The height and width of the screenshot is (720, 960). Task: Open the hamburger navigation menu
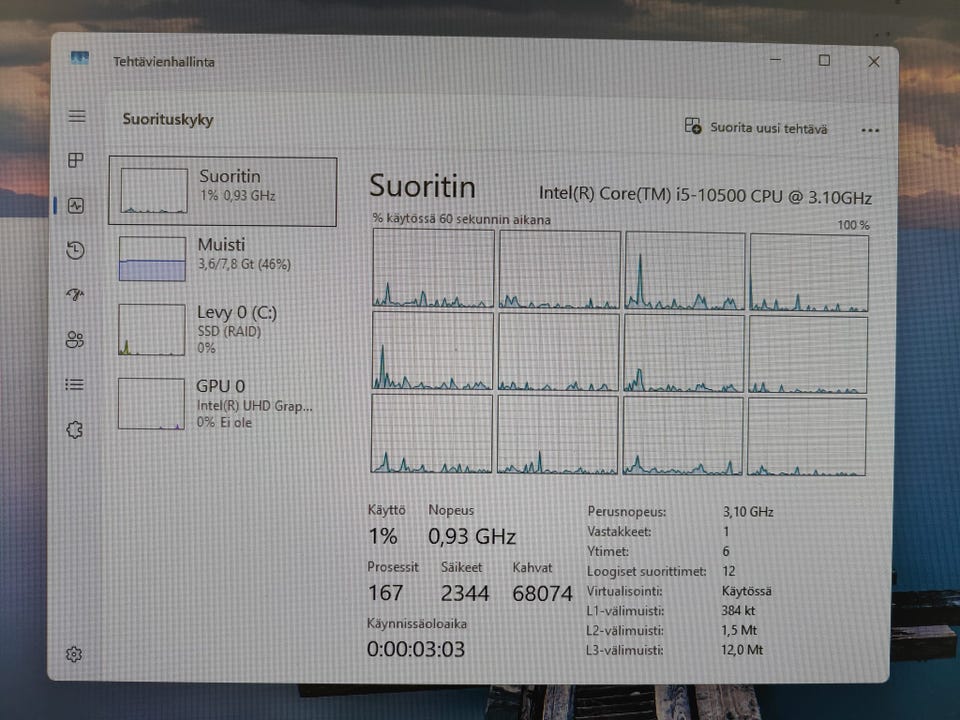pyautogui.click(x=77, y=116)
